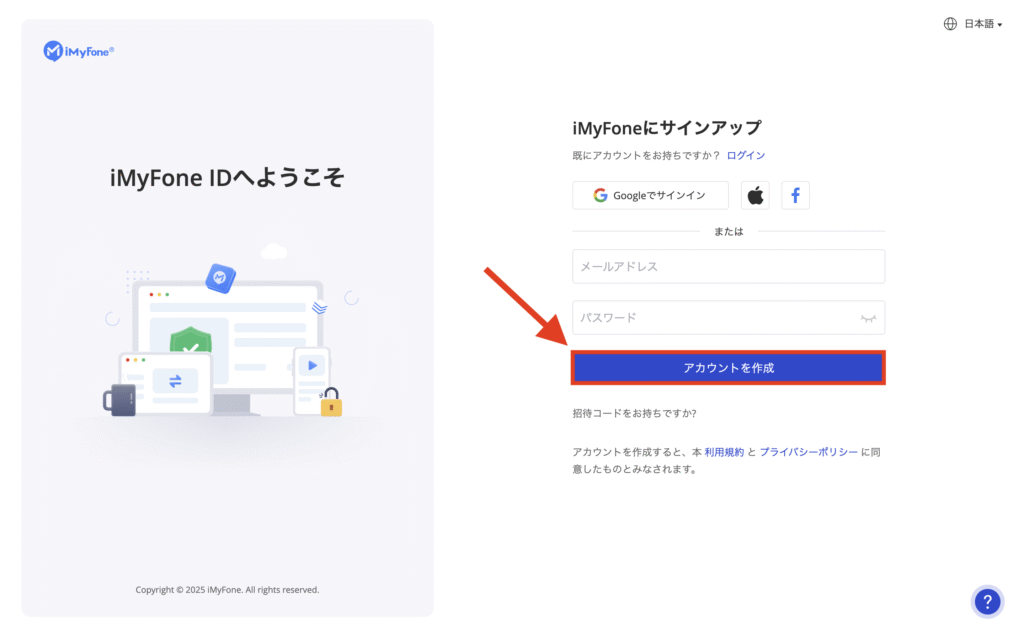Focus the メールアドレス input field

[x=728, y=267]
